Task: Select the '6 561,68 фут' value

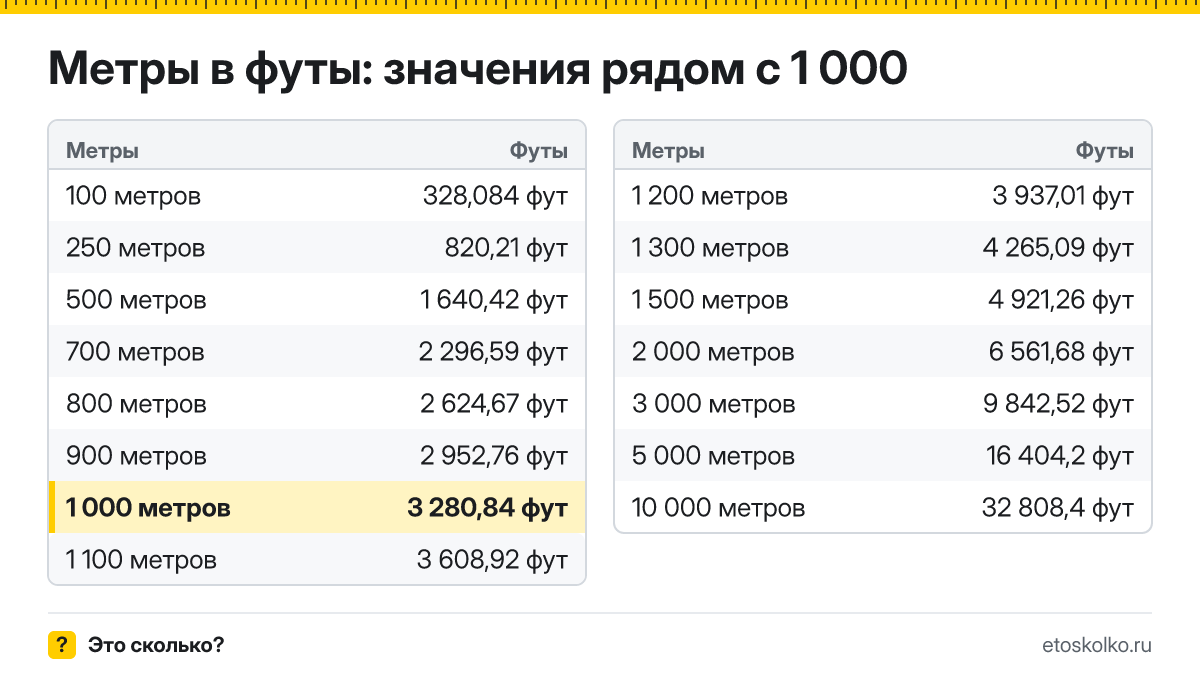Action: coord(1060,352)
